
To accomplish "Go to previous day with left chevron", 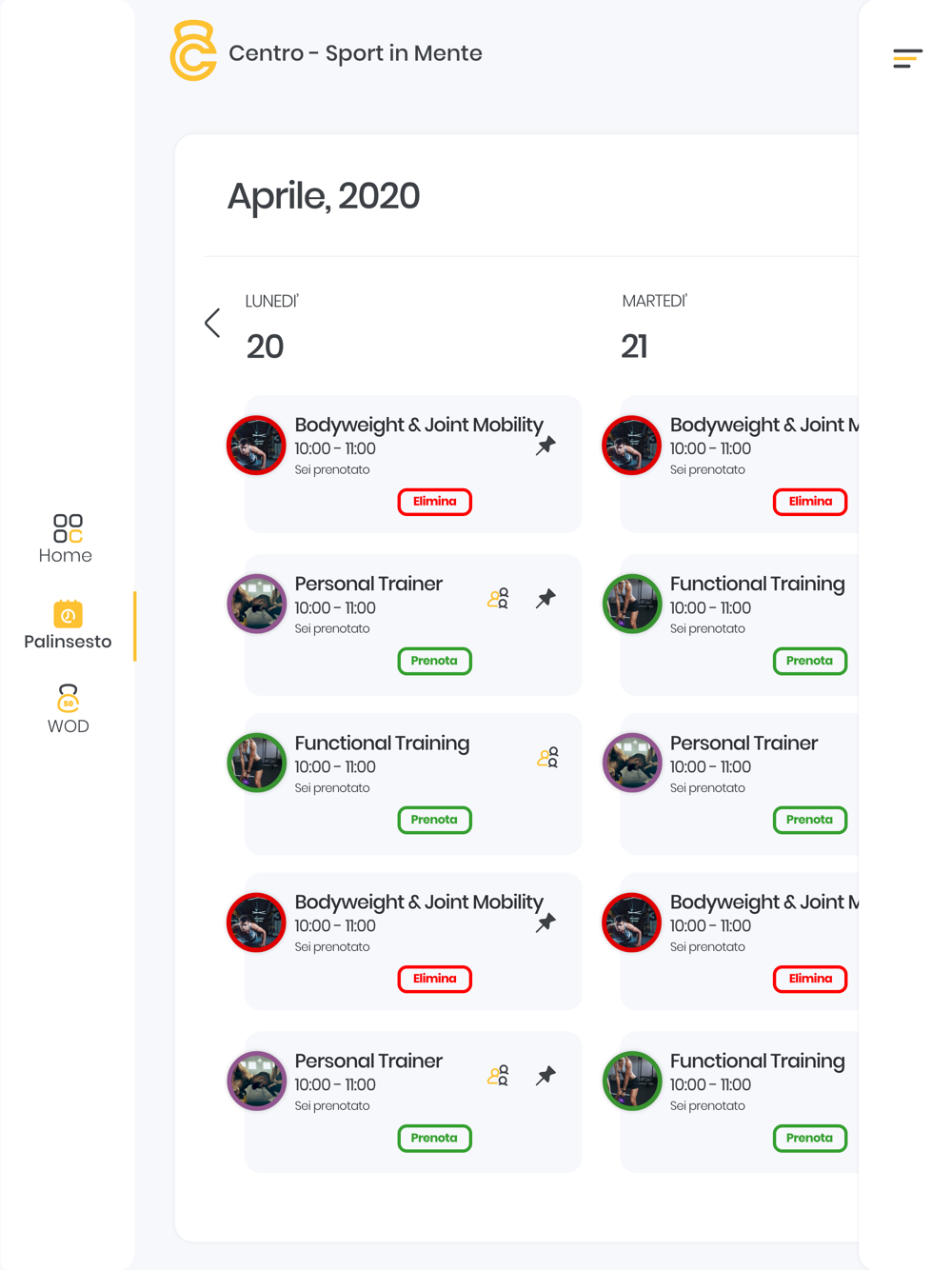I will 212,323.
